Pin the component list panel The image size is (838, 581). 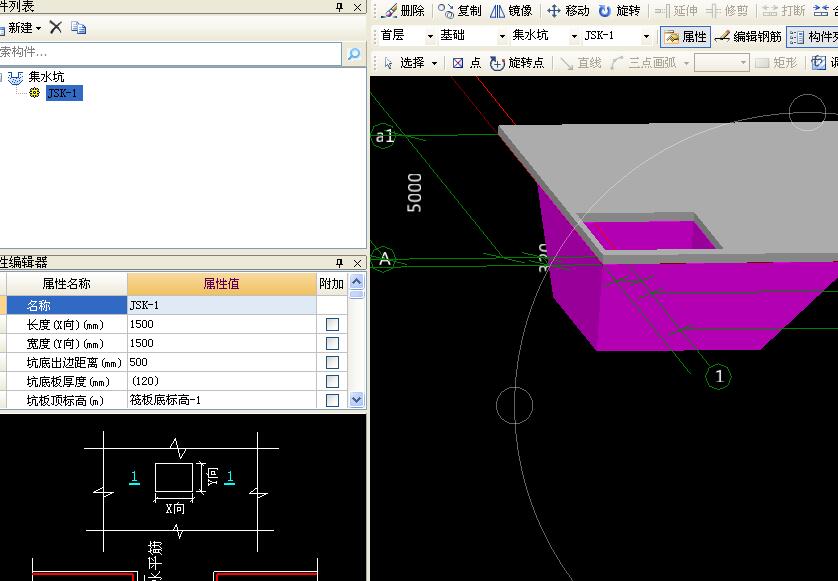coord(339,7)
